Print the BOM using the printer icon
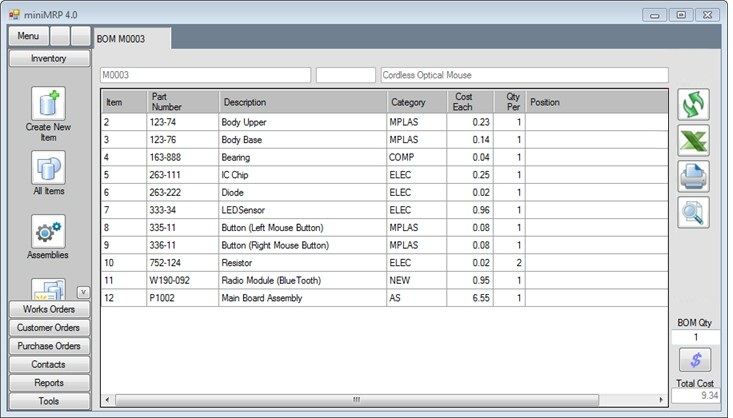This screenshot has height=418, width=733. (x=693, y=177)
